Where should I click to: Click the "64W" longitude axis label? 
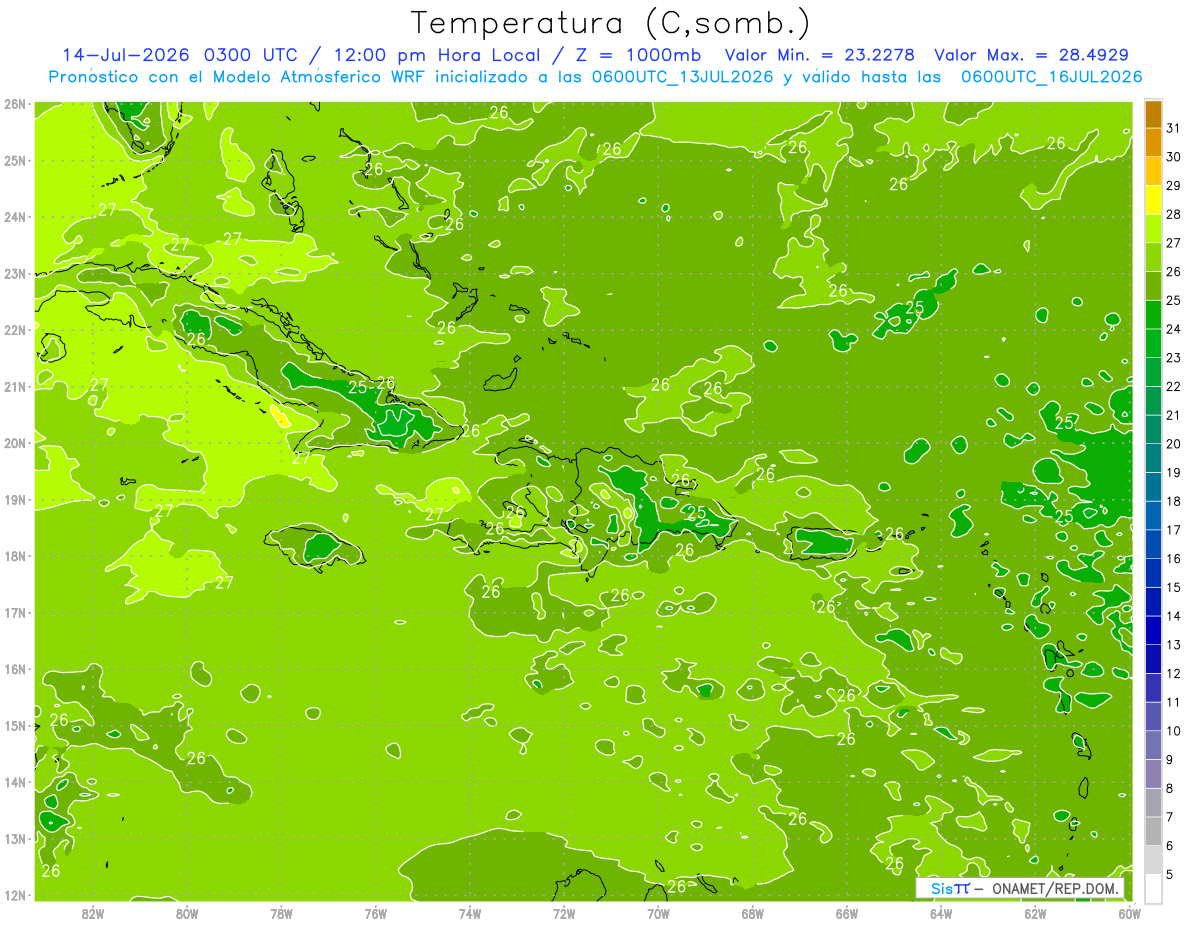[x=941, y=914]
